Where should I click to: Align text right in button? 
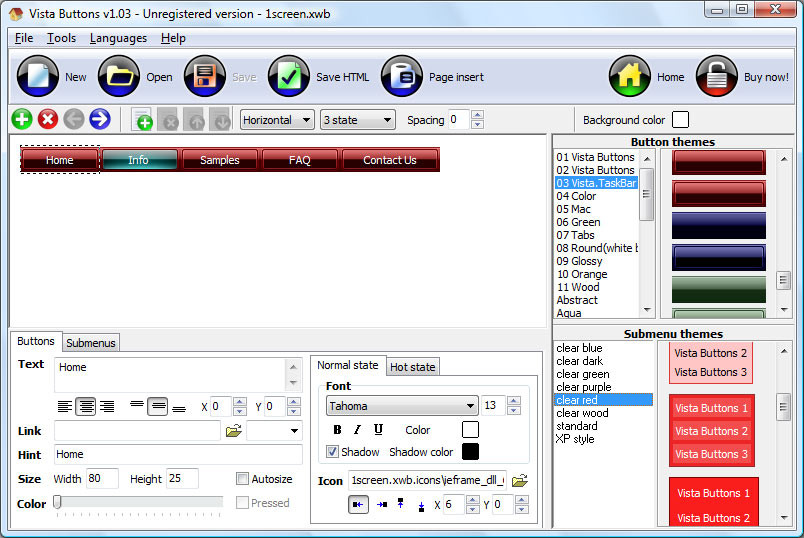107,407
